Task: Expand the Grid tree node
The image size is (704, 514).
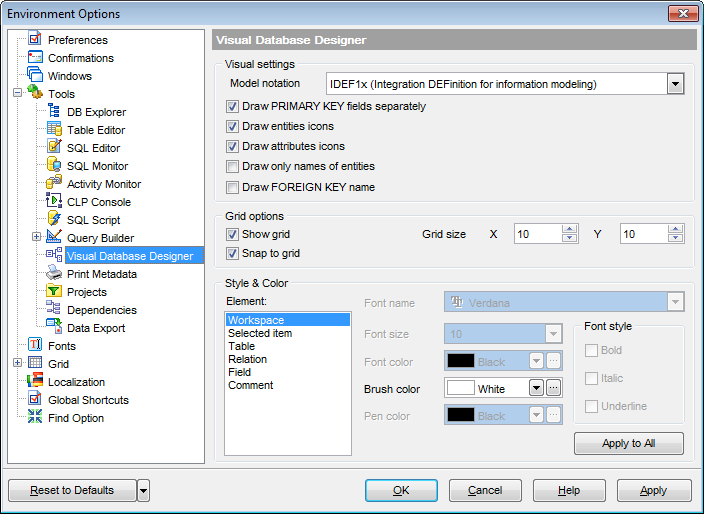Action: pyautogui.click(x=18, y=363)
